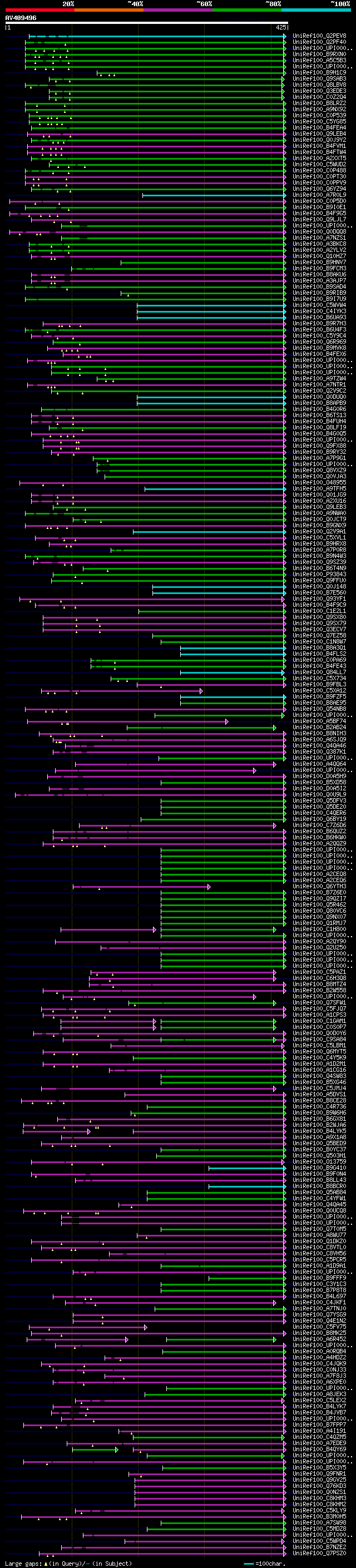Select the AV409496 query name
Viewport: 356px width, 1568px height.
[21, 18]
